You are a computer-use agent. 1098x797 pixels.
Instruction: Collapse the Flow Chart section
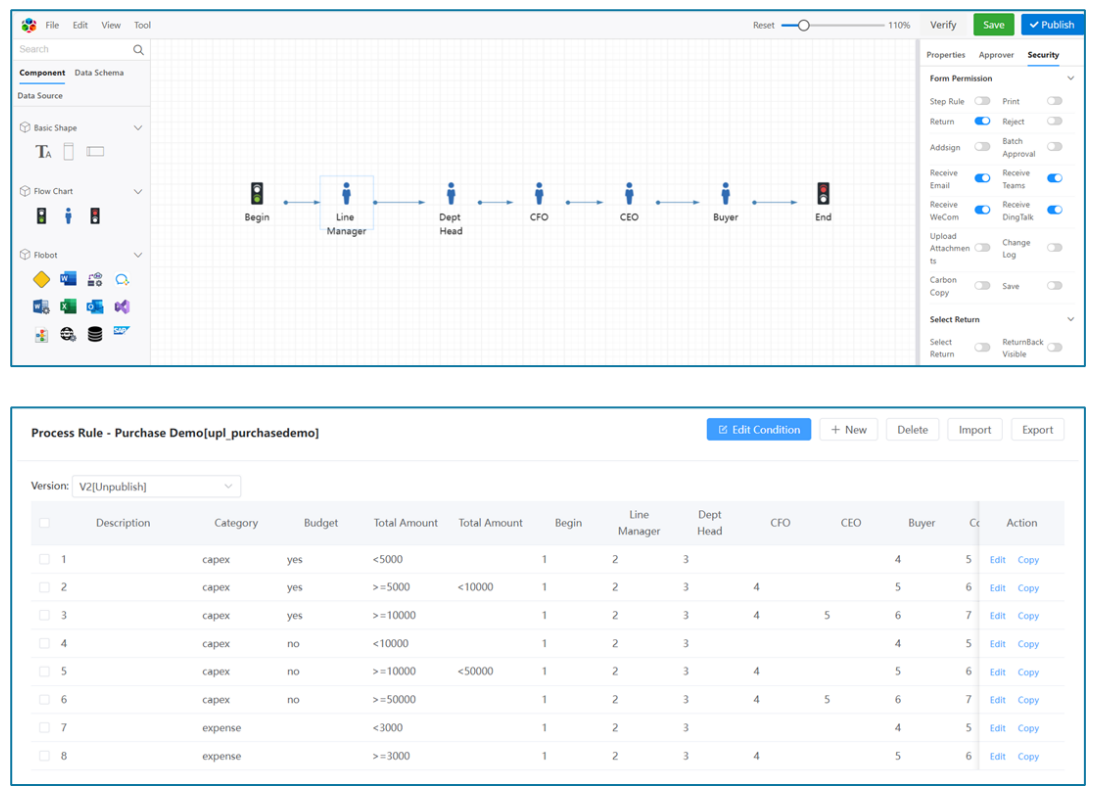(138, 191)
